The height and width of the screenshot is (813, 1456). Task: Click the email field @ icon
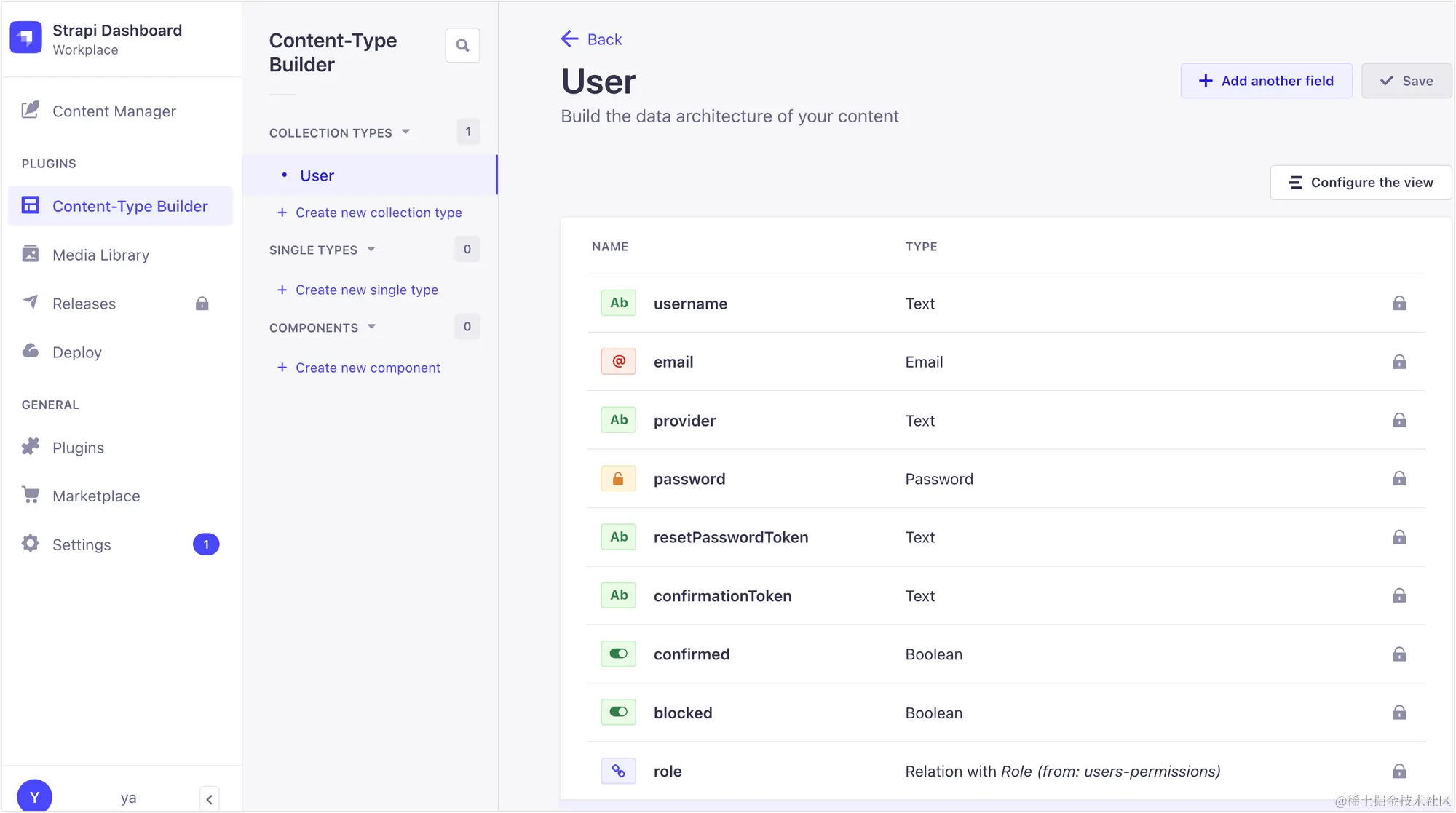coord(618,362)
